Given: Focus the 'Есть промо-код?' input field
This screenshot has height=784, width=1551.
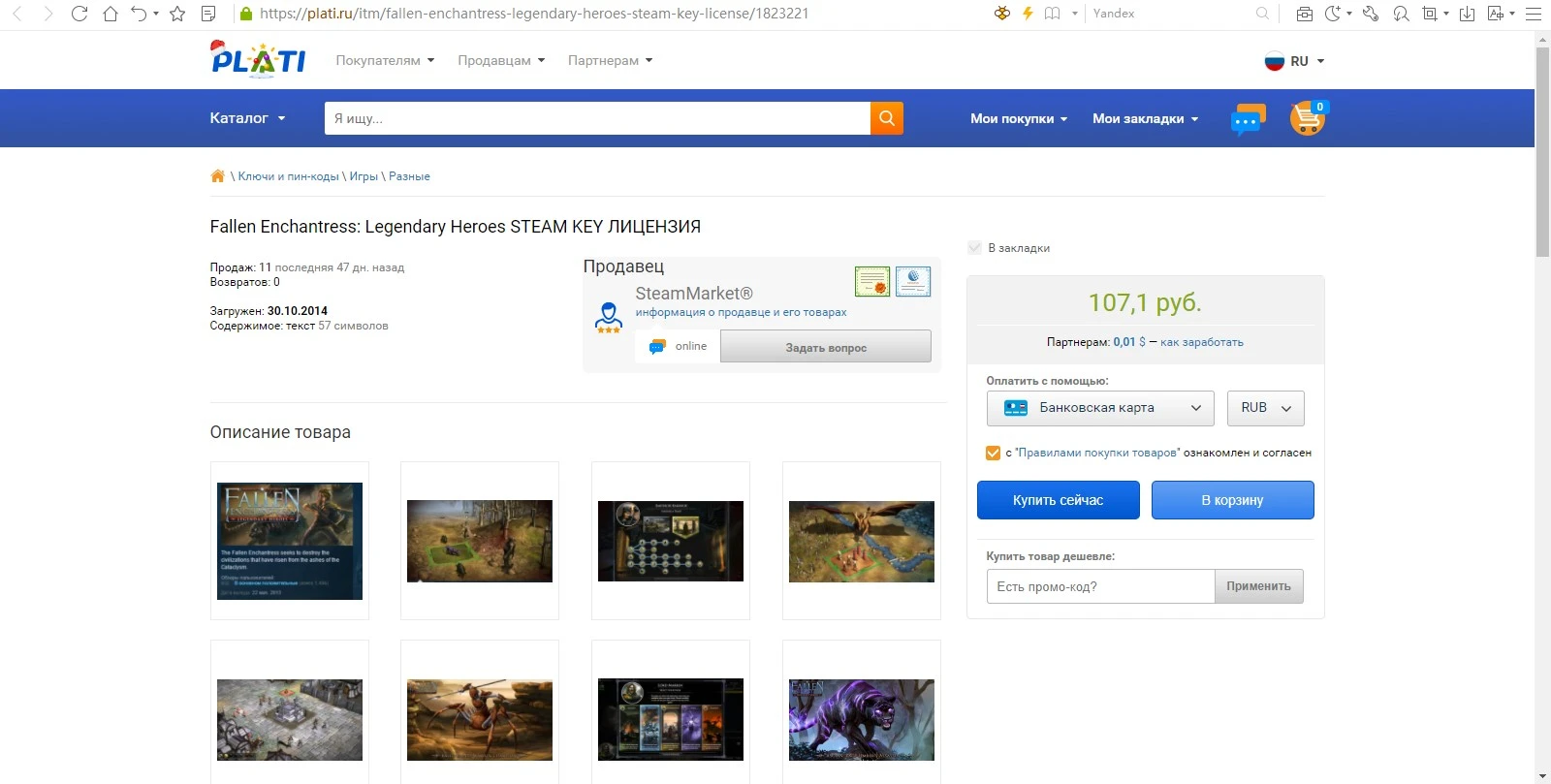Looking at the screenshot, I should tap(1100, 586).
